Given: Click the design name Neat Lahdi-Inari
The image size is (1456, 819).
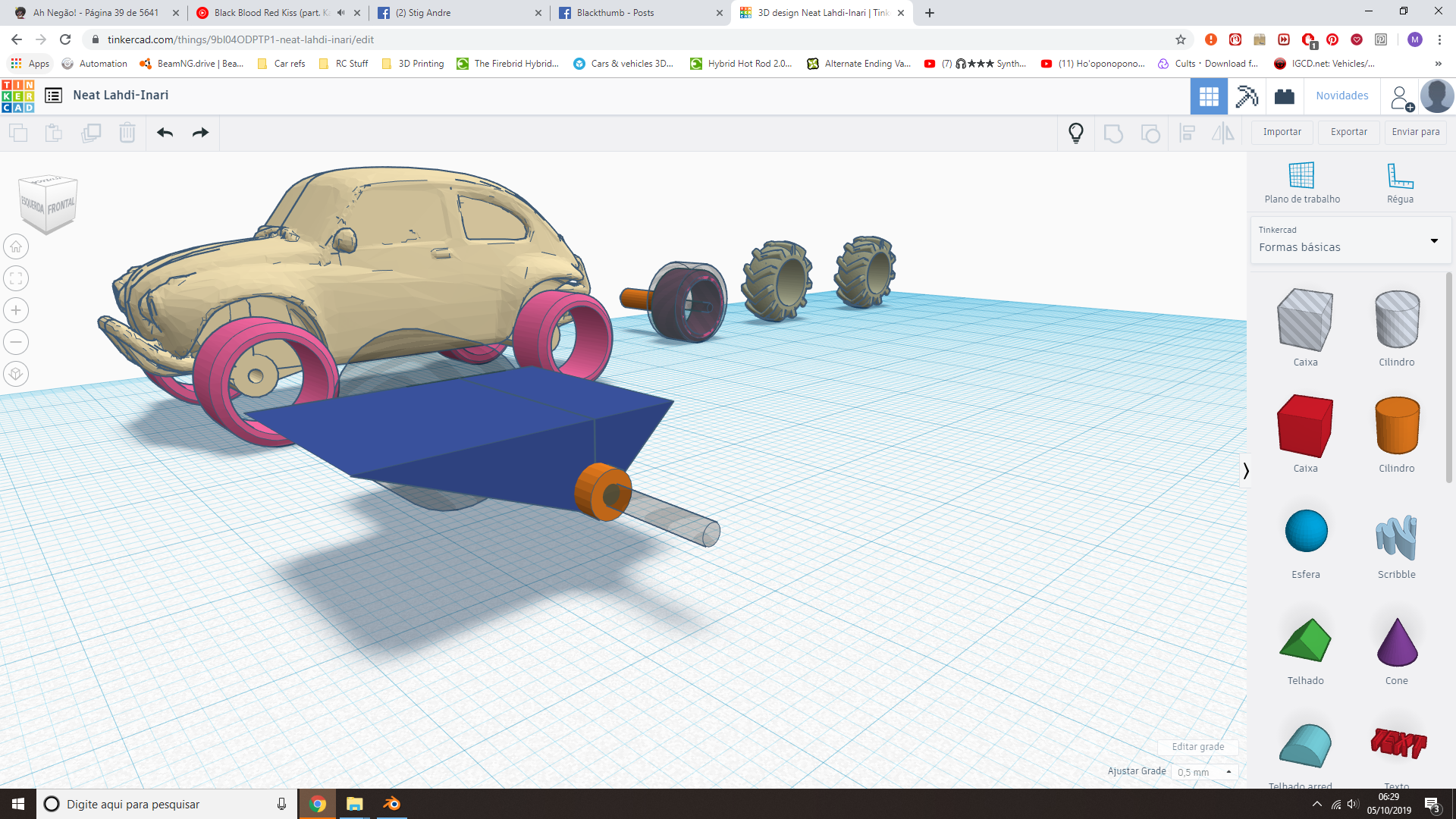Looking at the screenshot, I should point(121,96).
